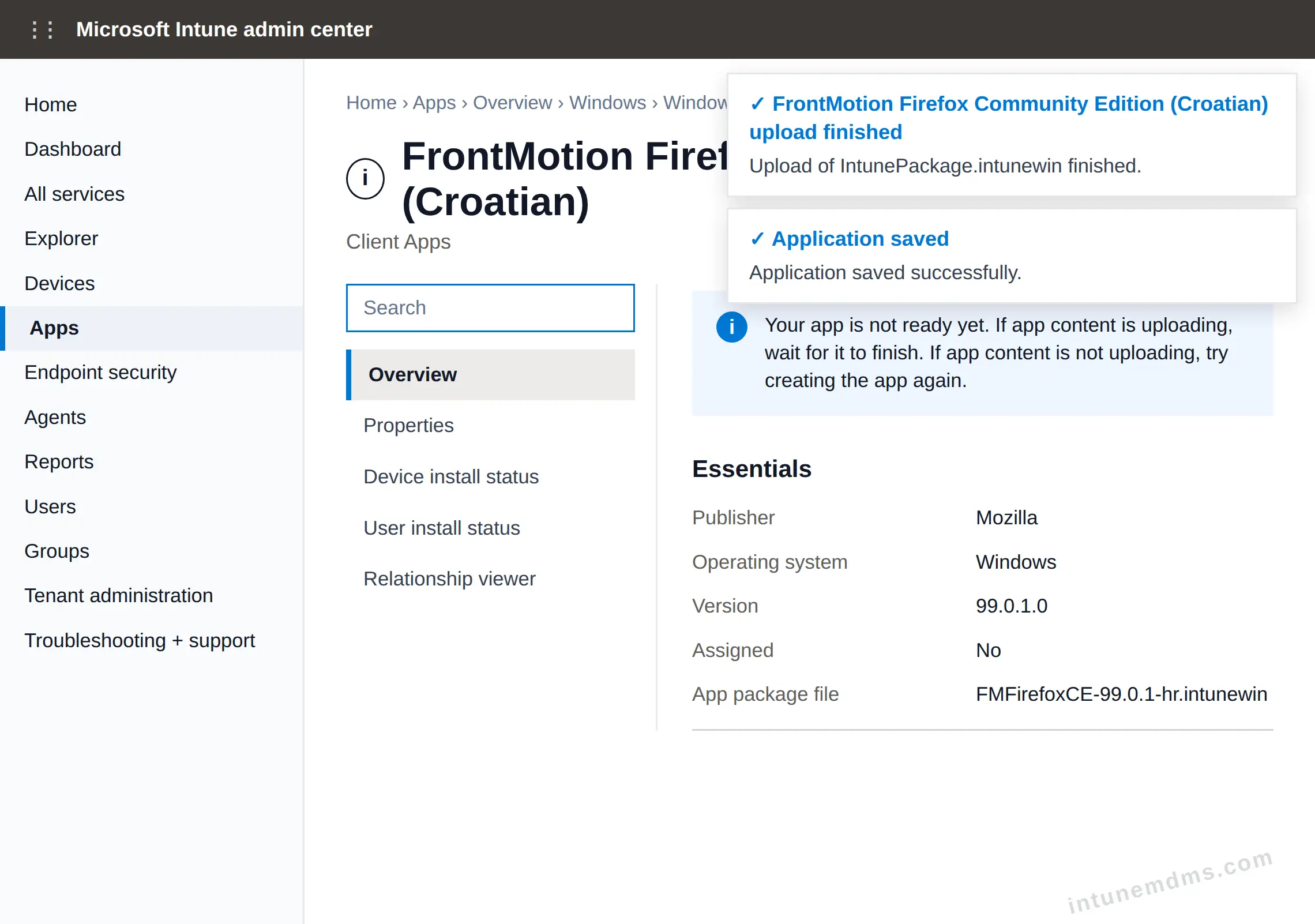Click the FMFirefoxCE-99.0.1-hr.intunewin file name

click(x=1121, y=694)
